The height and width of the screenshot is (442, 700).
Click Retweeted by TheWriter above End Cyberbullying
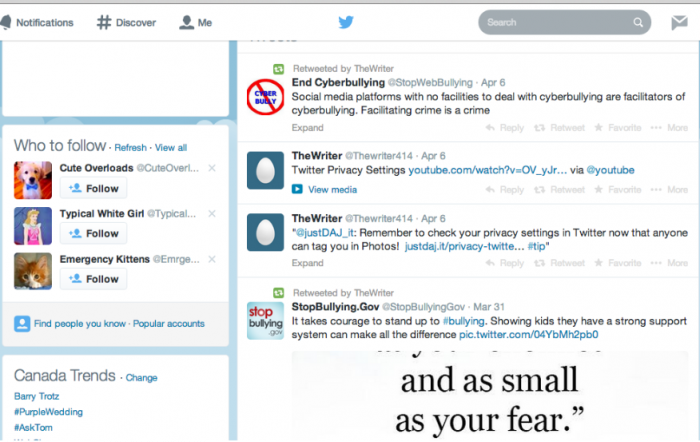tap(343, 69)
